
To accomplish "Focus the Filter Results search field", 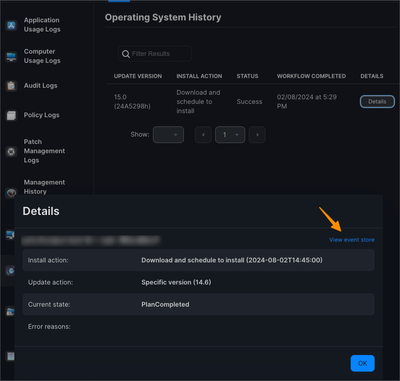I will [x=155, y=54].
